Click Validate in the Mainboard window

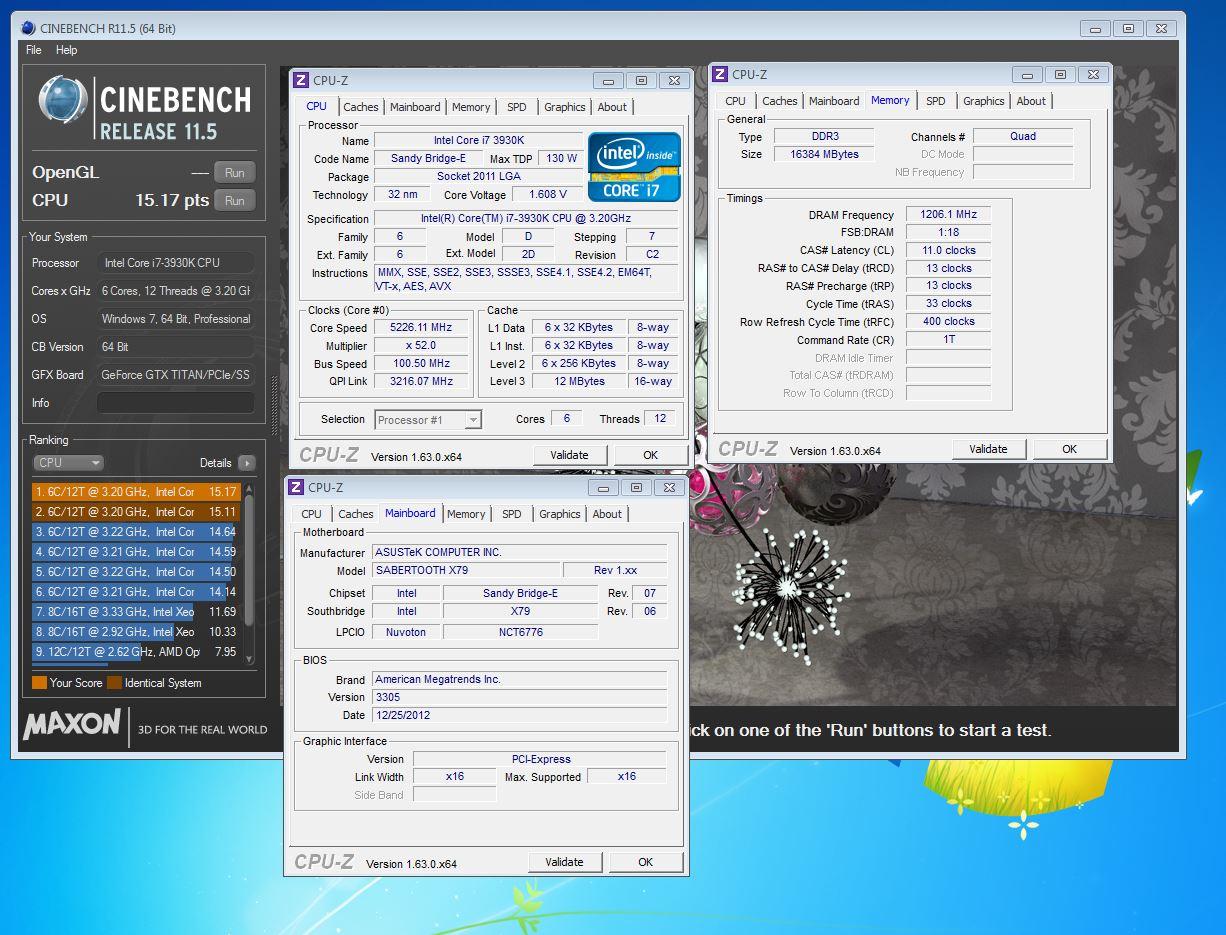point(564,862)
